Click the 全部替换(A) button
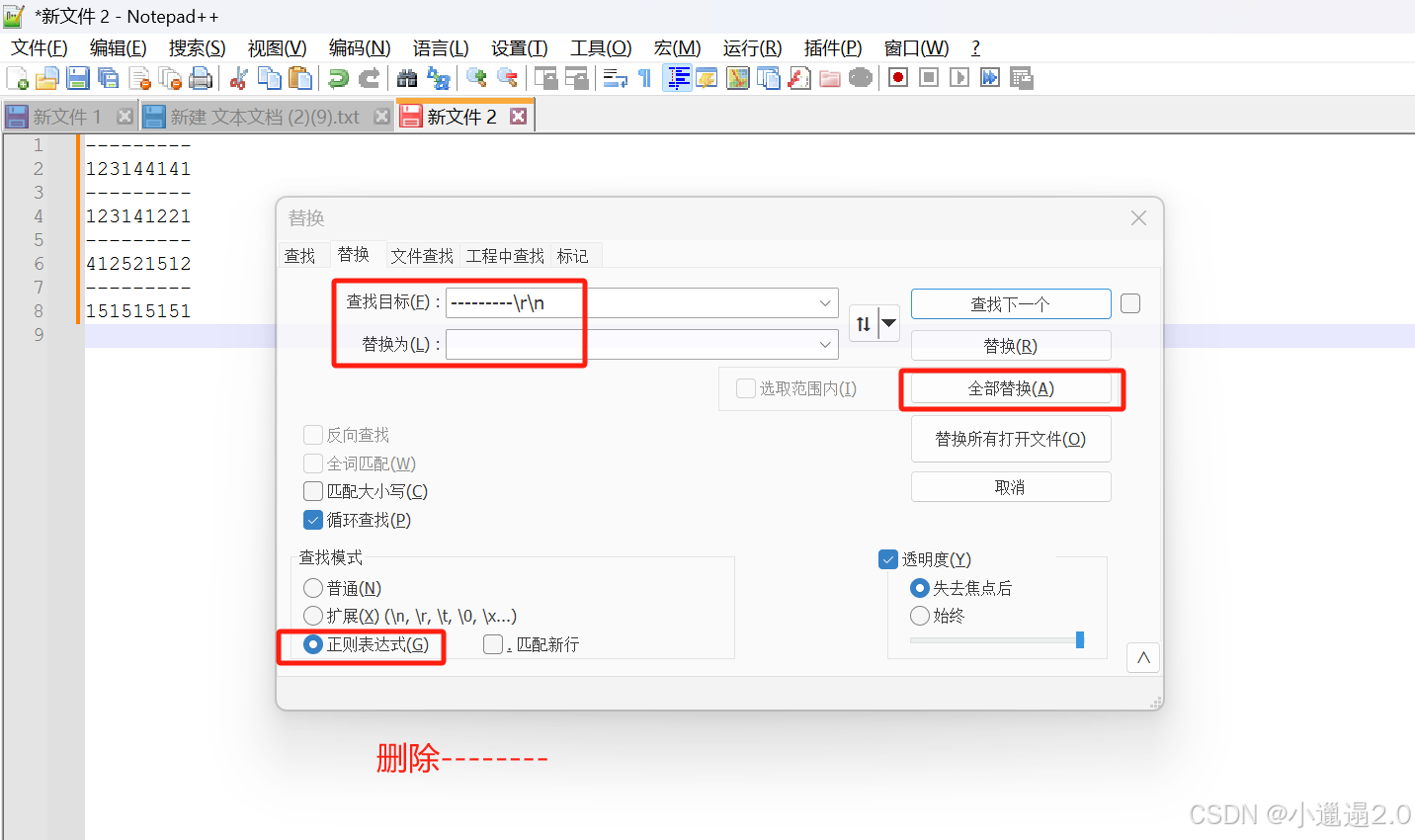This screenshot has height=840, width=1415. tap(1011, 388)
